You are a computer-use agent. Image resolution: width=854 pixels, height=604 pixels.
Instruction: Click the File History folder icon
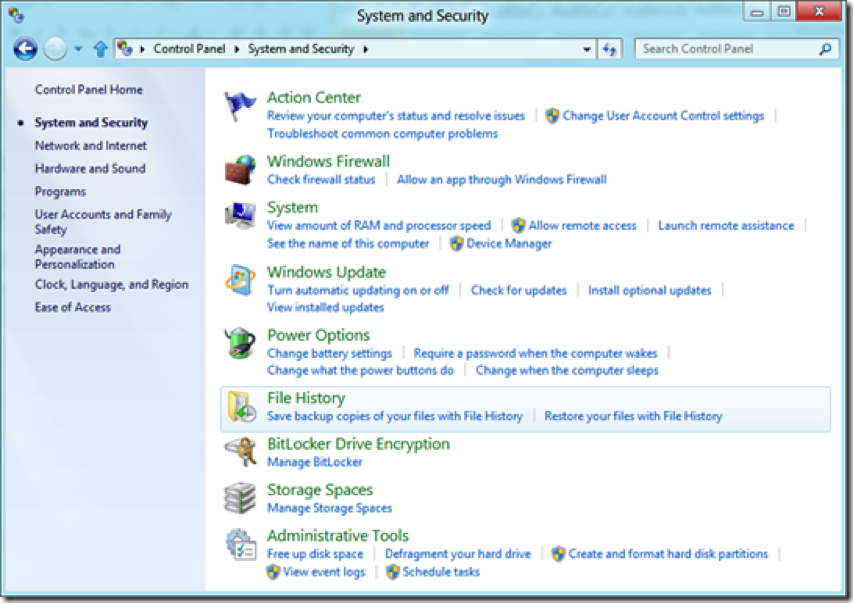point(242,406)
